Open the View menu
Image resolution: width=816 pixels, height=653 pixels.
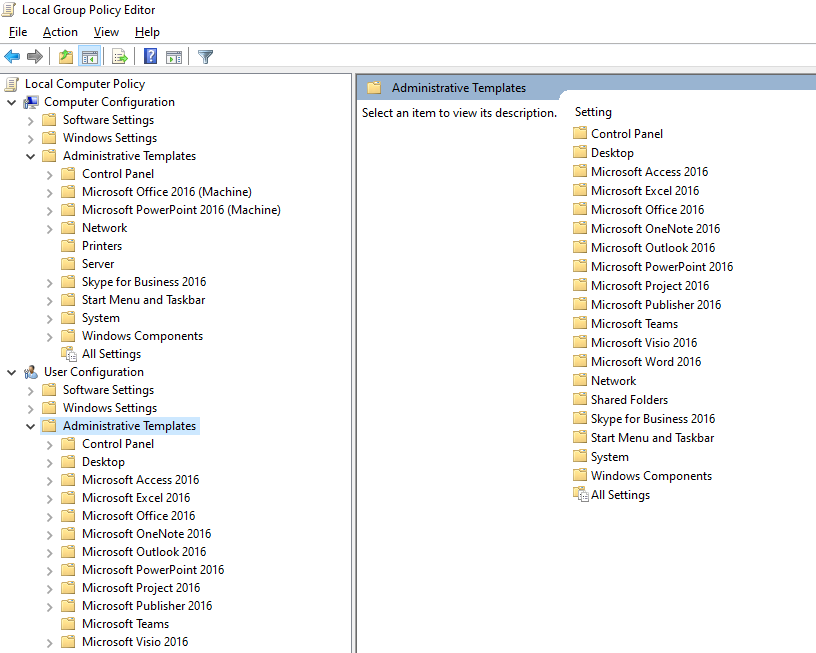point(106,32)
